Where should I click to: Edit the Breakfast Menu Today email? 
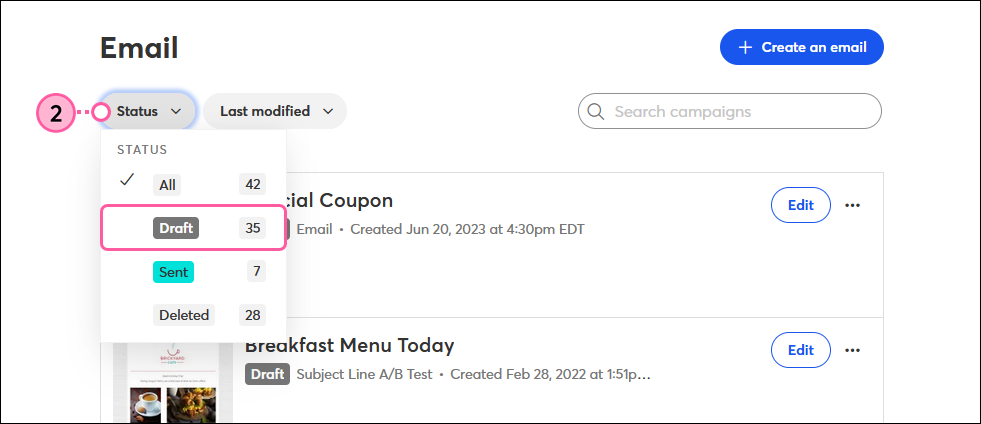click(801, 350)
